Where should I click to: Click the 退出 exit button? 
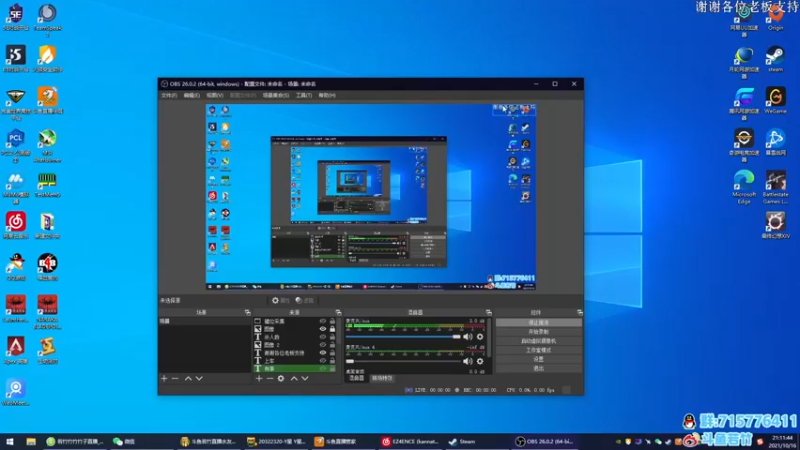click(538, 368)
